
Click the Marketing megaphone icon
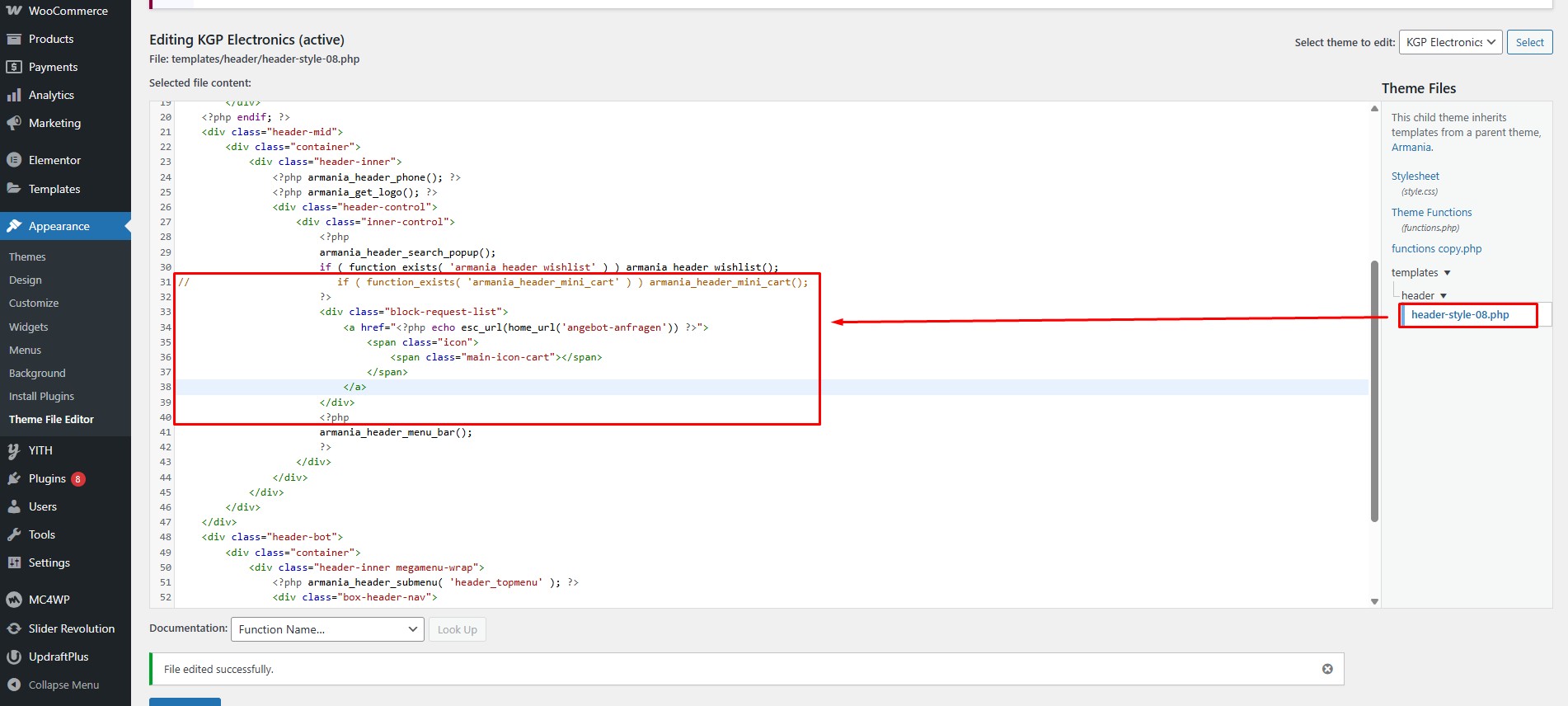[x=14, y=123]
